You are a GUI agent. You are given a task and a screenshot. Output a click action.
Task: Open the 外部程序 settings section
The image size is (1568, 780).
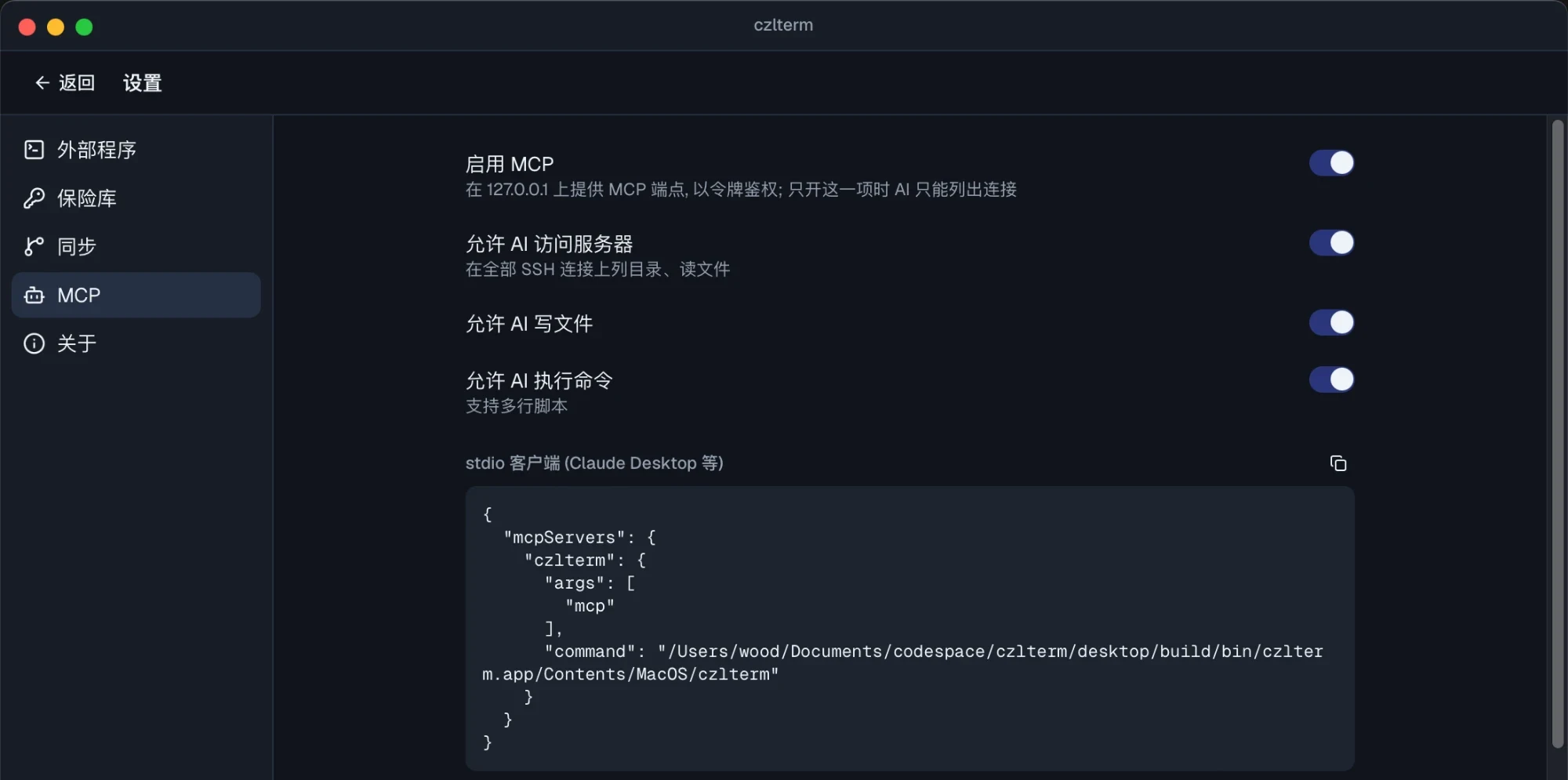pos(136,150)
